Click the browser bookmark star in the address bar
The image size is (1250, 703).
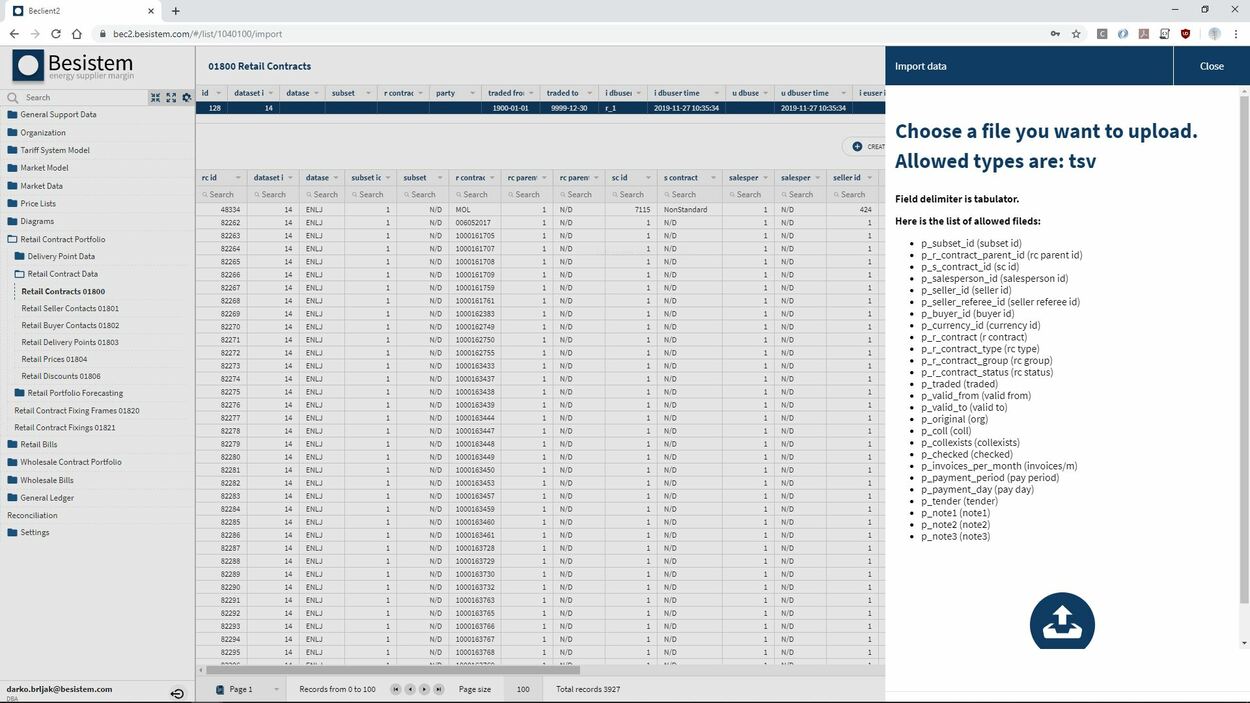tap(1075, 33)
